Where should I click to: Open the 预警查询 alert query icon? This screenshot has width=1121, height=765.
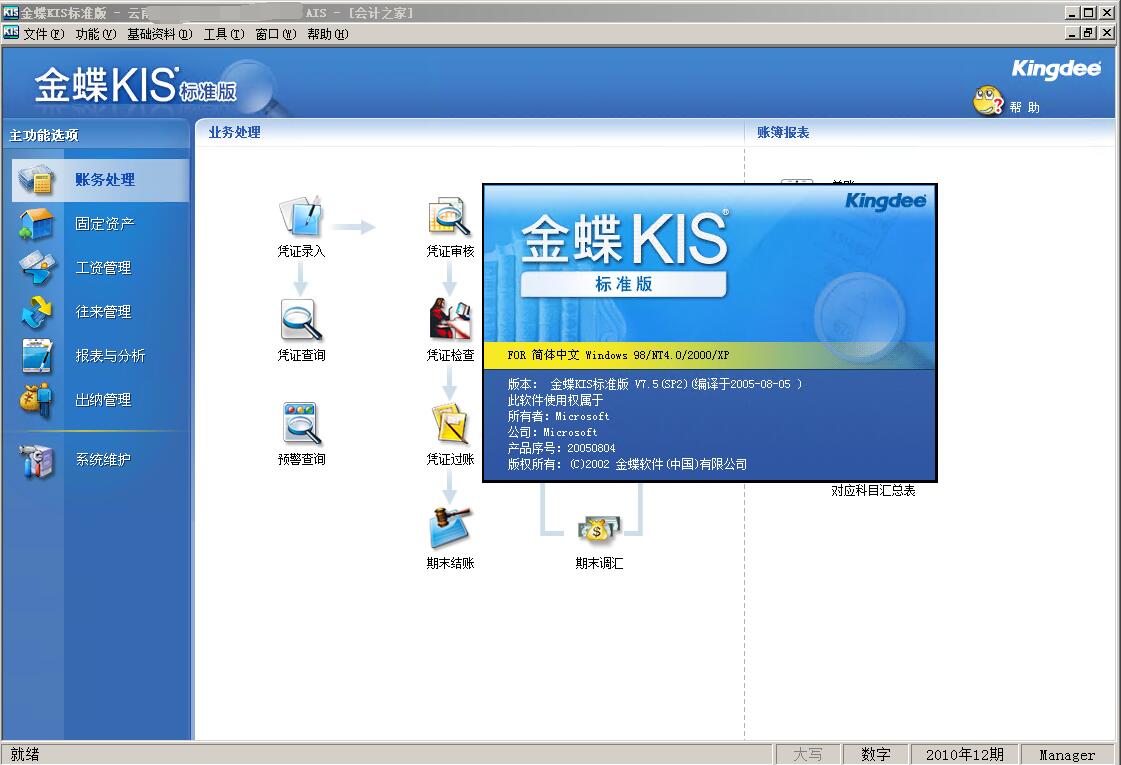point(301,424)
